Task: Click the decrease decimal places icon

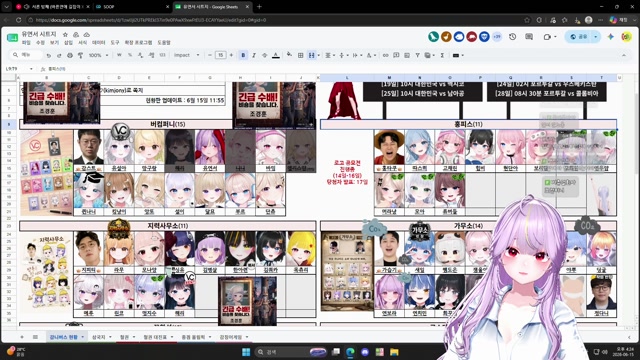Action: [x=140, y=55]
